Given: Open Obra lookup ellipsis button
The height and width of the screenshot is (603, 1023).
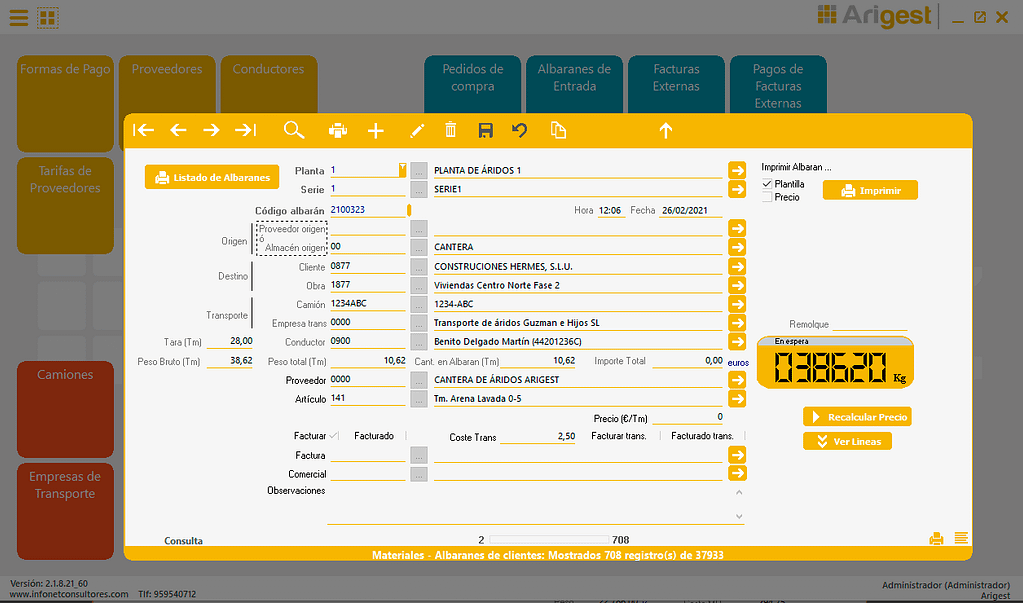Looking at the screenshot, I should click(419, 285).
